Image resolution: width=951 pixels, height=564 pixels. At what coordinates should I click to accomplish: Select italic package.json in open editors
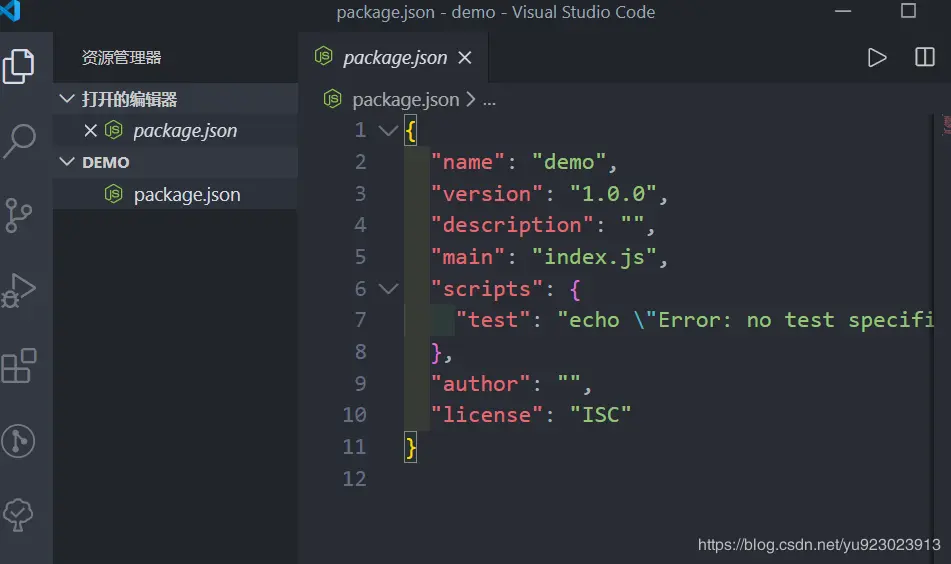coord(185,130)
